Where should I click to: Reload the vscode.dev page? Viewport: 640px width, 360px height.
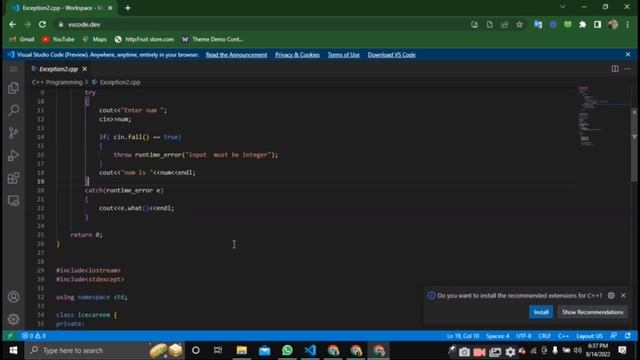tap(42, 24)
